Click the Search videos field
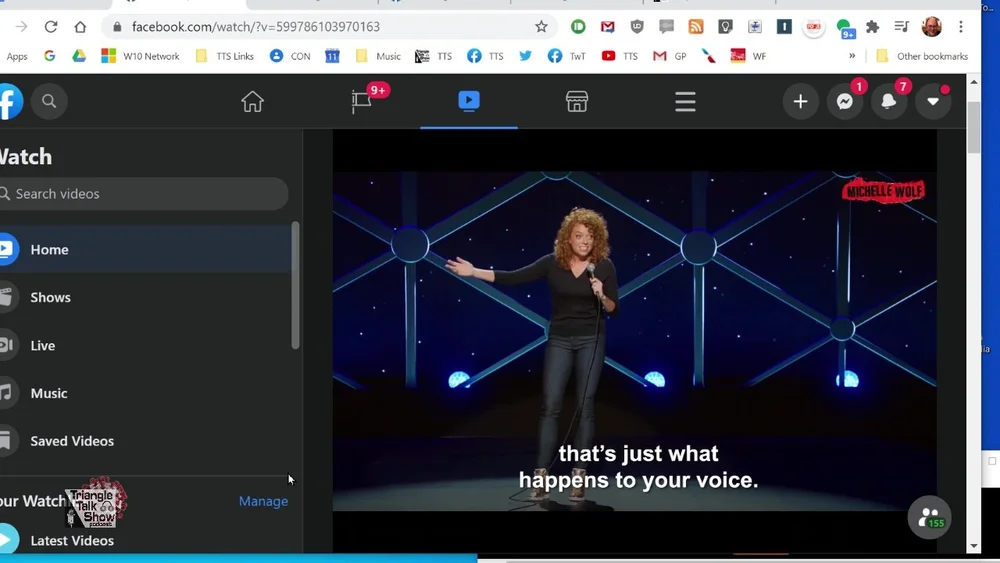Screen dimensions: 1000x563 click(143, 194)
